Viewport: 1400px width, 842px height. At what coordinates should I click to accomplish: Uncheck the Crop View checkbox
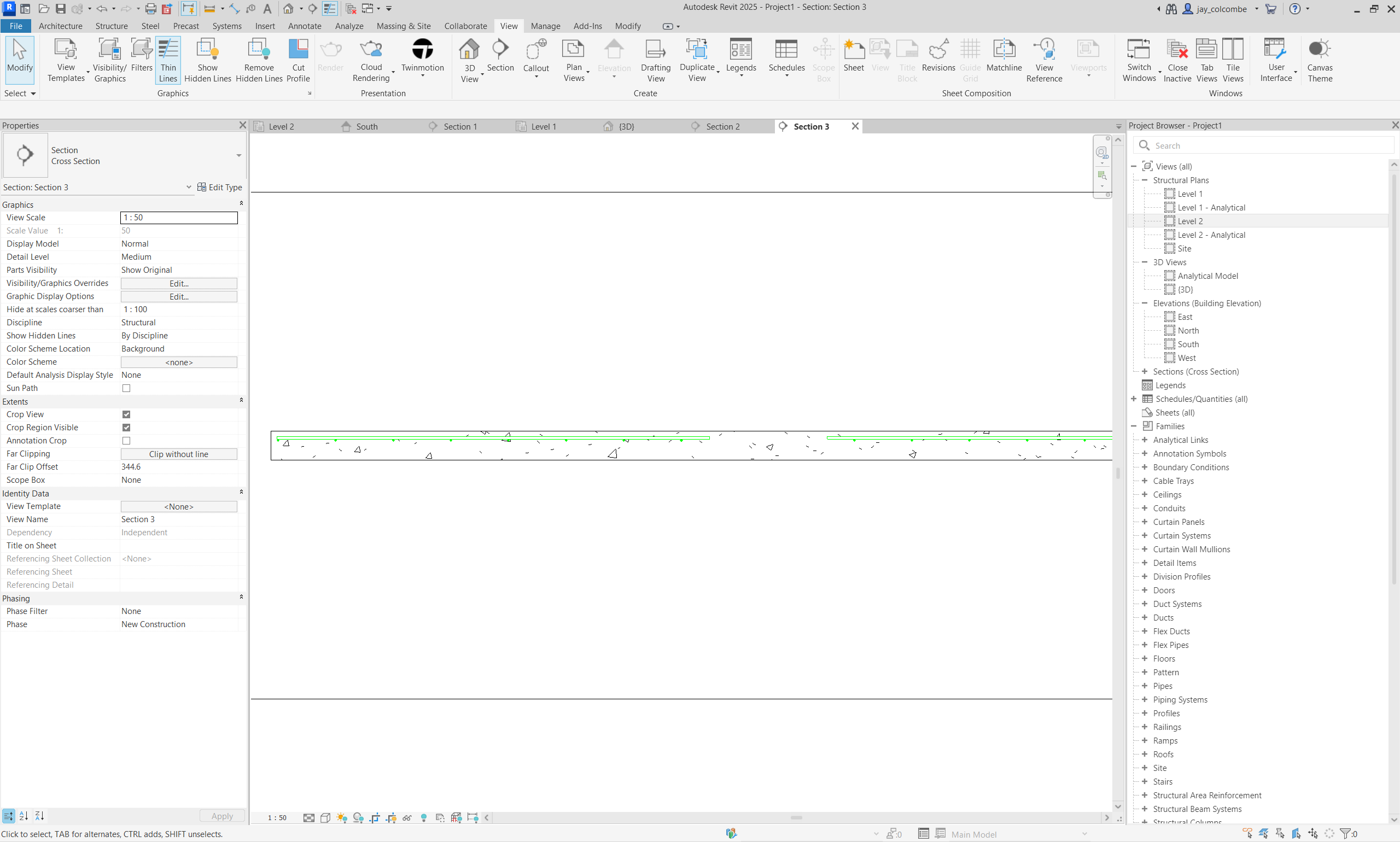pos(126,414)
